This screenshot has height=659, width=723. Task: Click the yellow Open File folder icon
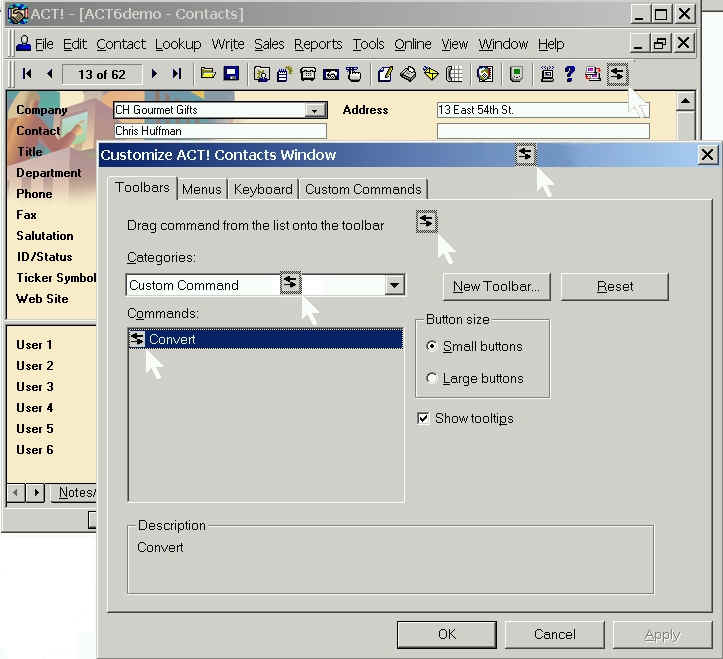[x=208, y=73]
